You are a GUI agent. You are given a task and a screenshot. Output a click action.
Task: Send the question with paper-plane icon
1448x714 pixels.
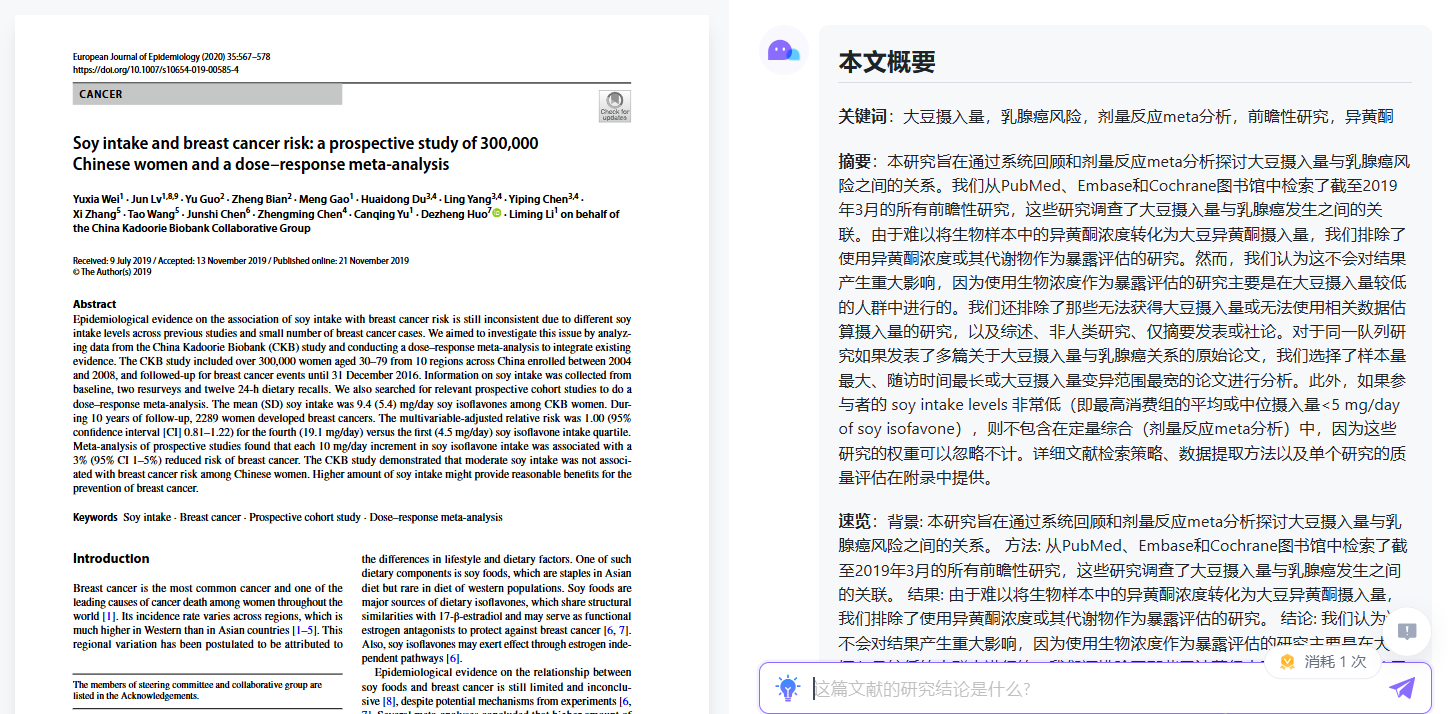tap(1402, 688)
